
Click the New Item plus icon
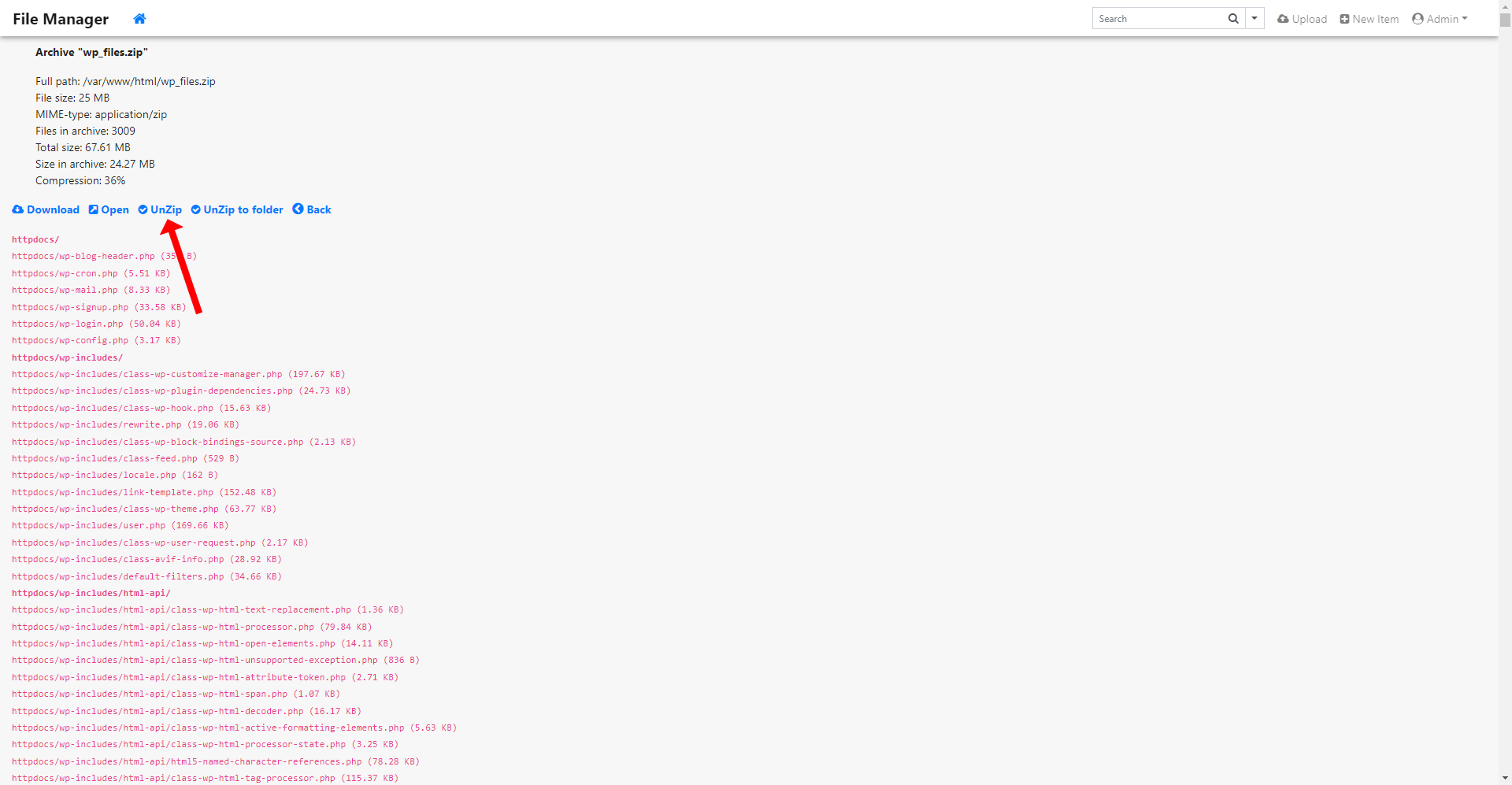tap(1344, 19)
